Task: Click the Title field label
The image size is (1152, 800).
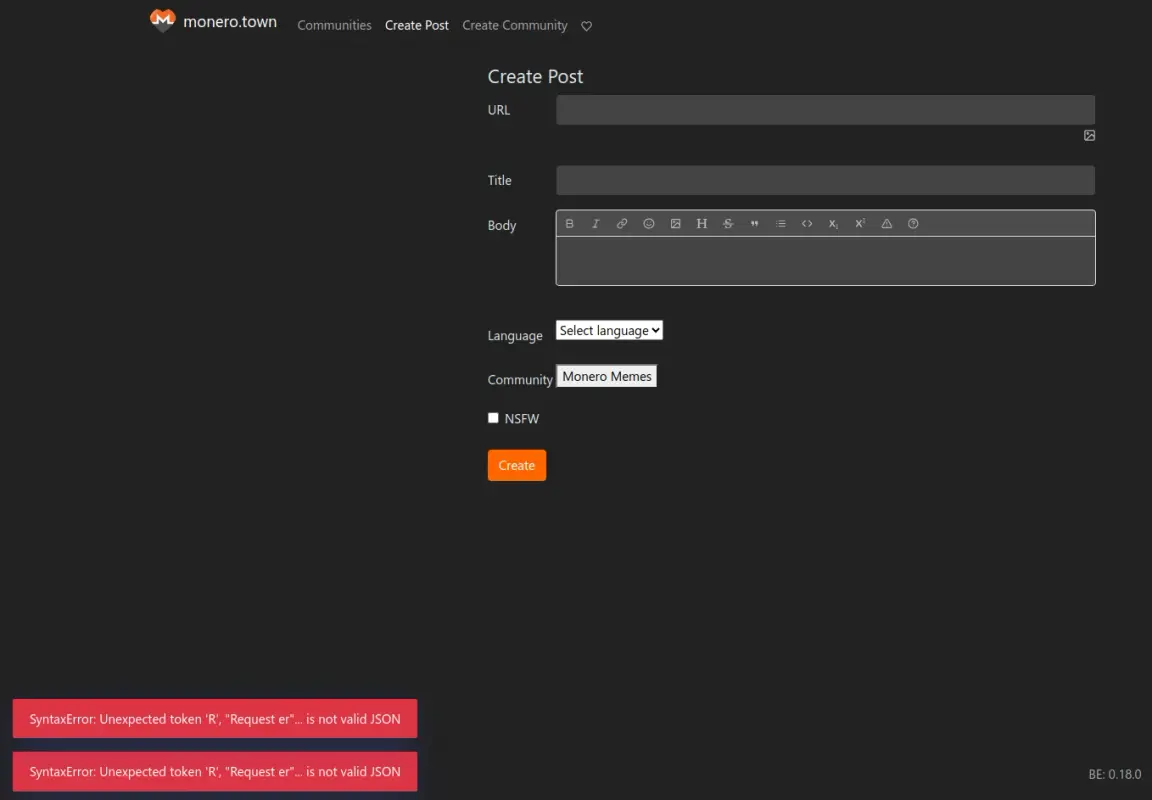Action: [x=500, y=181]
